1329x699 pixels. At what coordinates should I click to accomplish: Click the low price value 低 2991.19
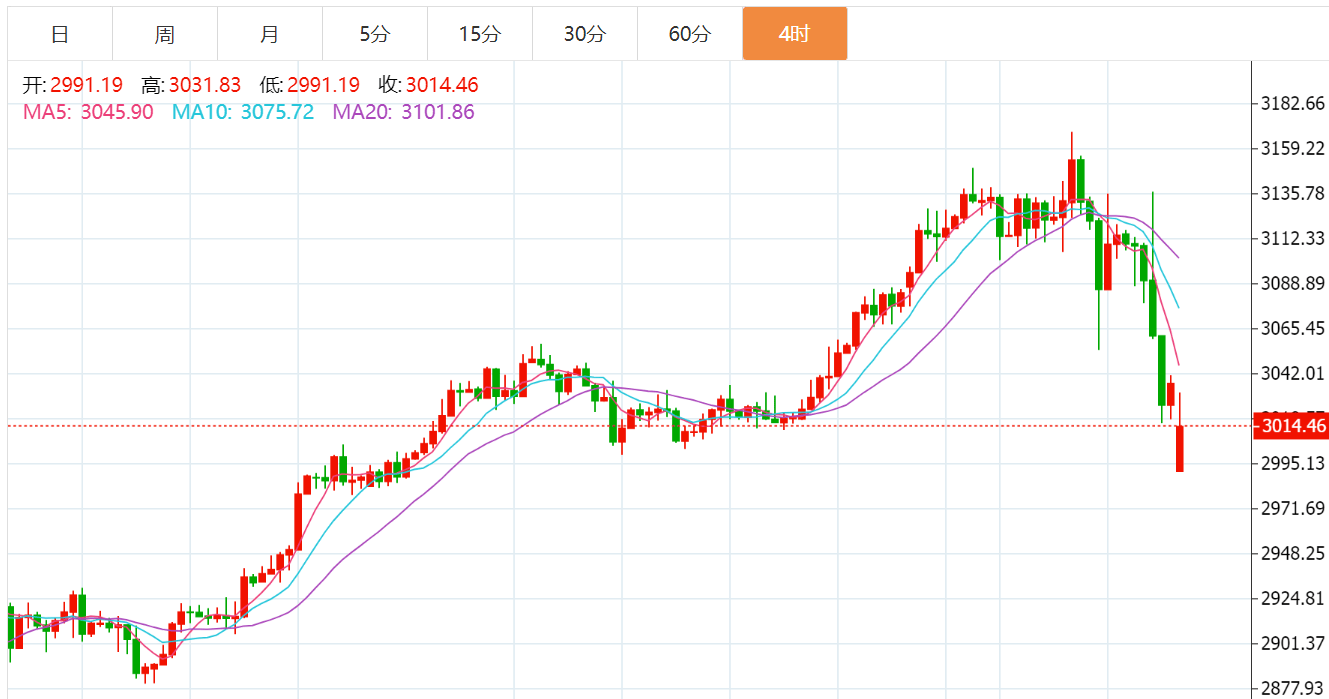[x=323, y=86]
